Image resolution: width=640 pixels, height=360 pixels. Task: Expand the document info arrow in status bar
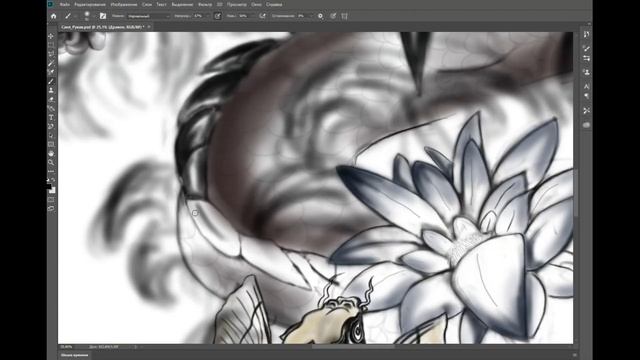136,347
